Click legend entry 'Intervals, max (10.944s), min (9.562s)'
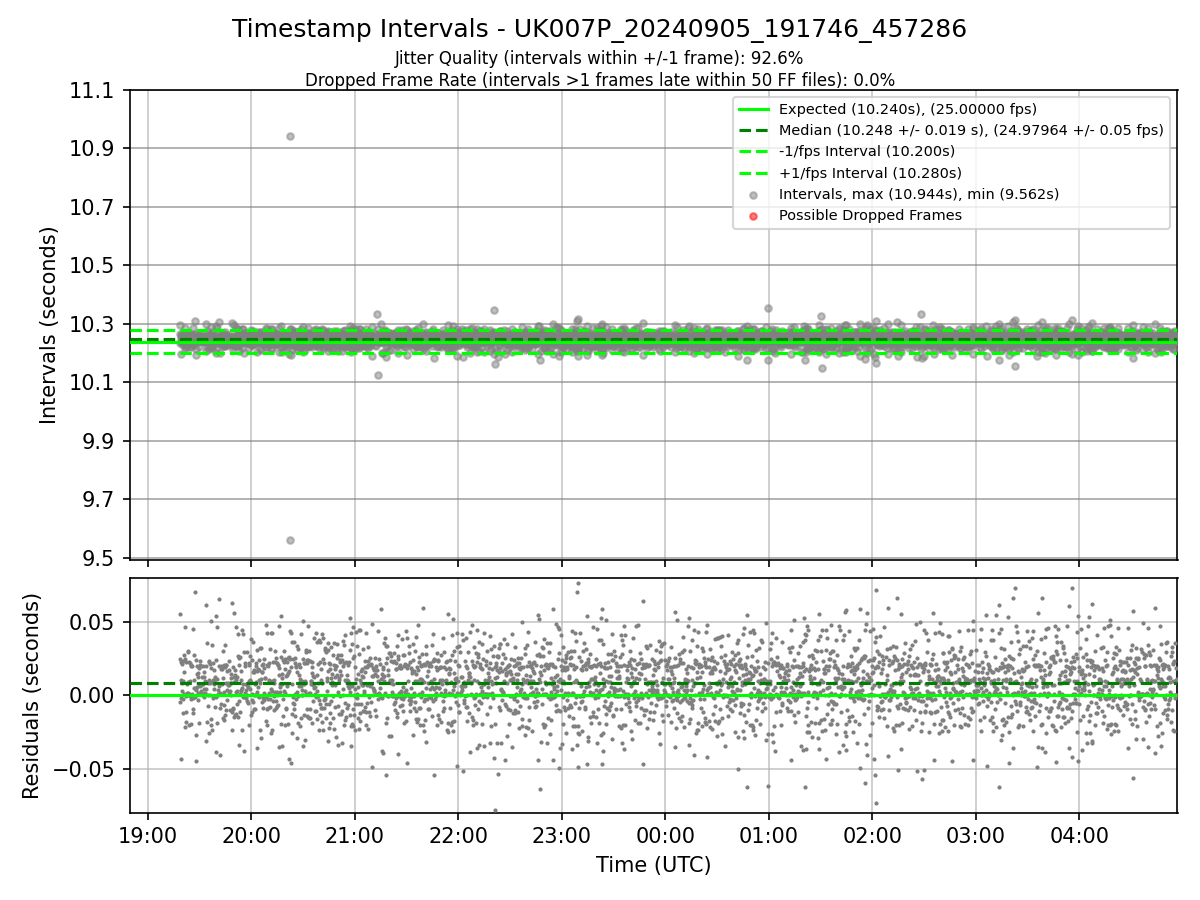Viewport: 1200px width, 900px height. click(x=919, y=194)
